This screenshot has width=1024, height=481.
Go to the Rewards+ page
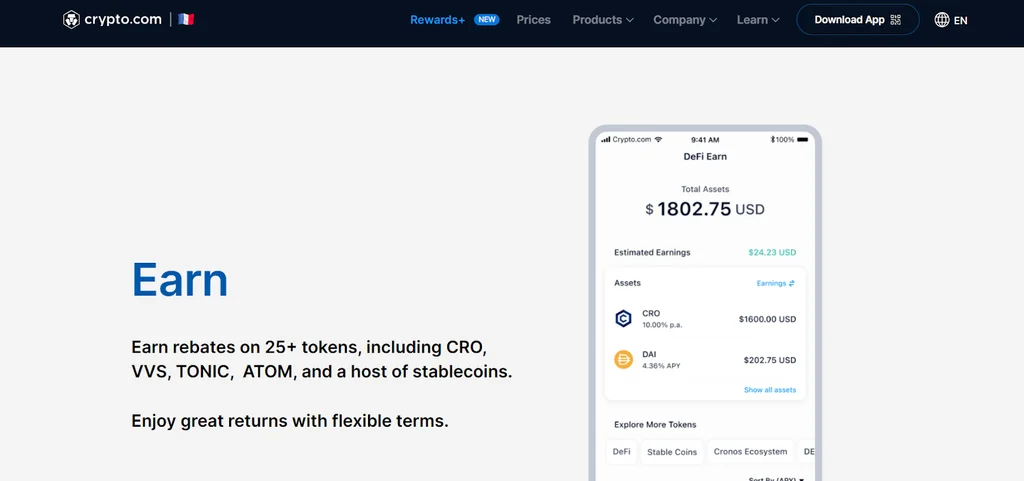pyautogui.click(x=438, y=20)
